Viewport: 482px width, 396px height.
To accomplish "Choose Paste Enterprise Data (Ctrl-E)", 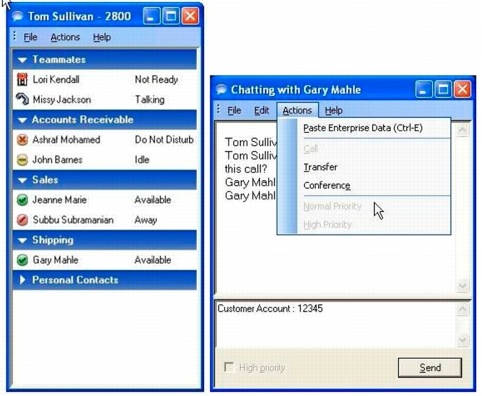I will (363, 128).
